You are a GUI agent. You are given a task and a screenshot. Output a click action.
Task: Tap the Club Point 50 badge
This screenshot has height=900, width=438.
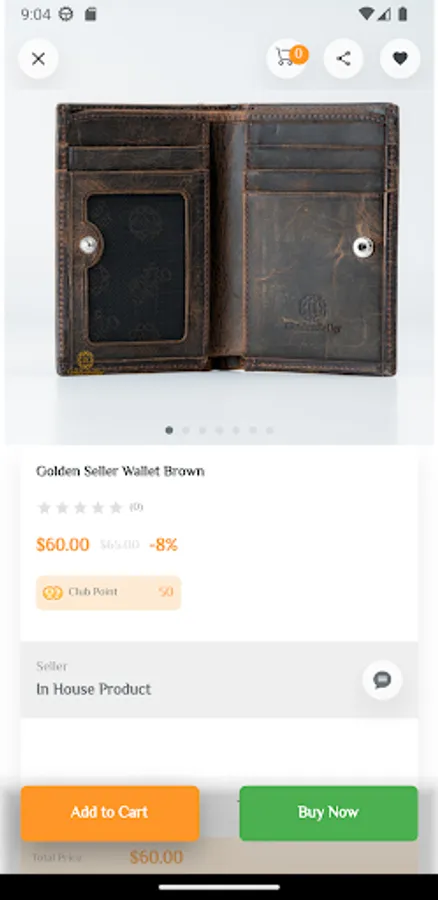tap(108, 592)
